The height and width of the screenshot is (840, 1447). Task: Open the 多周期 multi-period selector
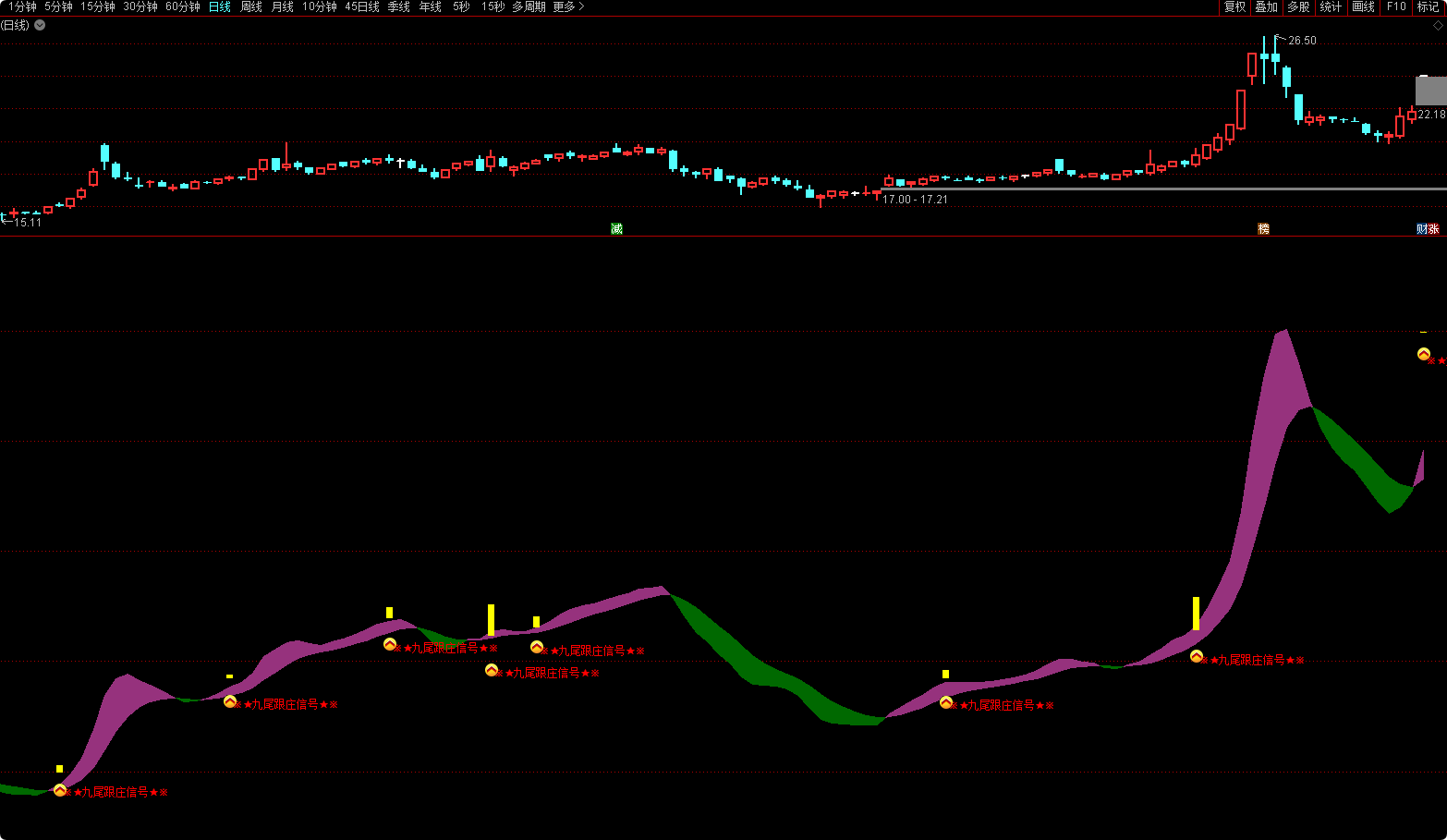(x=529, y=7)
